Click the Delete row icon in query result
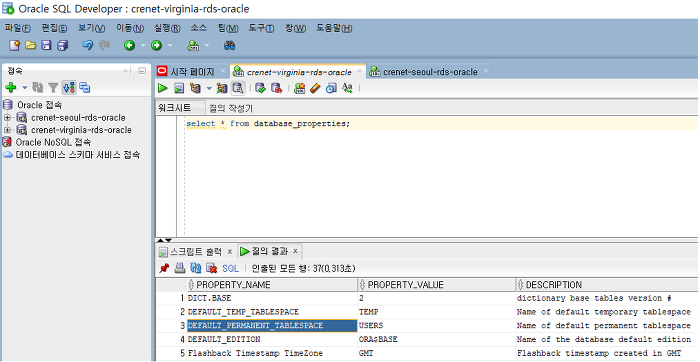 click(x=211, y=268)
